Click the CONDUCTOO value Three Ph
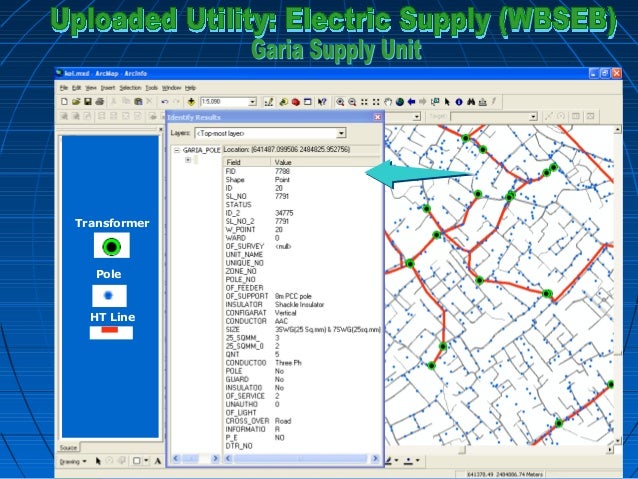The height and width of the screenshot is (479, 638). tap(288, 363)
